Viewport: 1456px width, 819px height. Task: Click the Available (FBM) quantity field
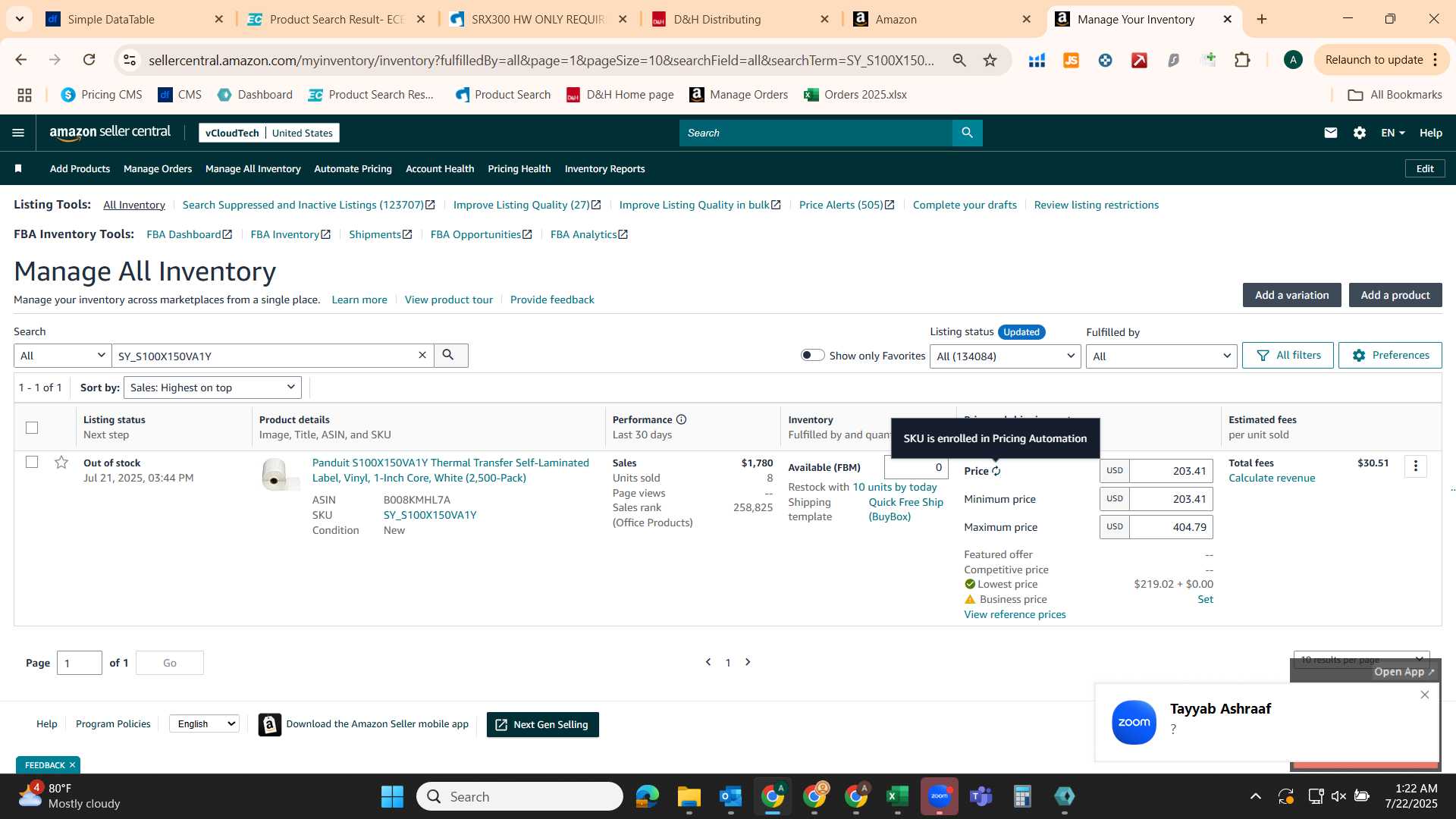click(x=915, y=467)
